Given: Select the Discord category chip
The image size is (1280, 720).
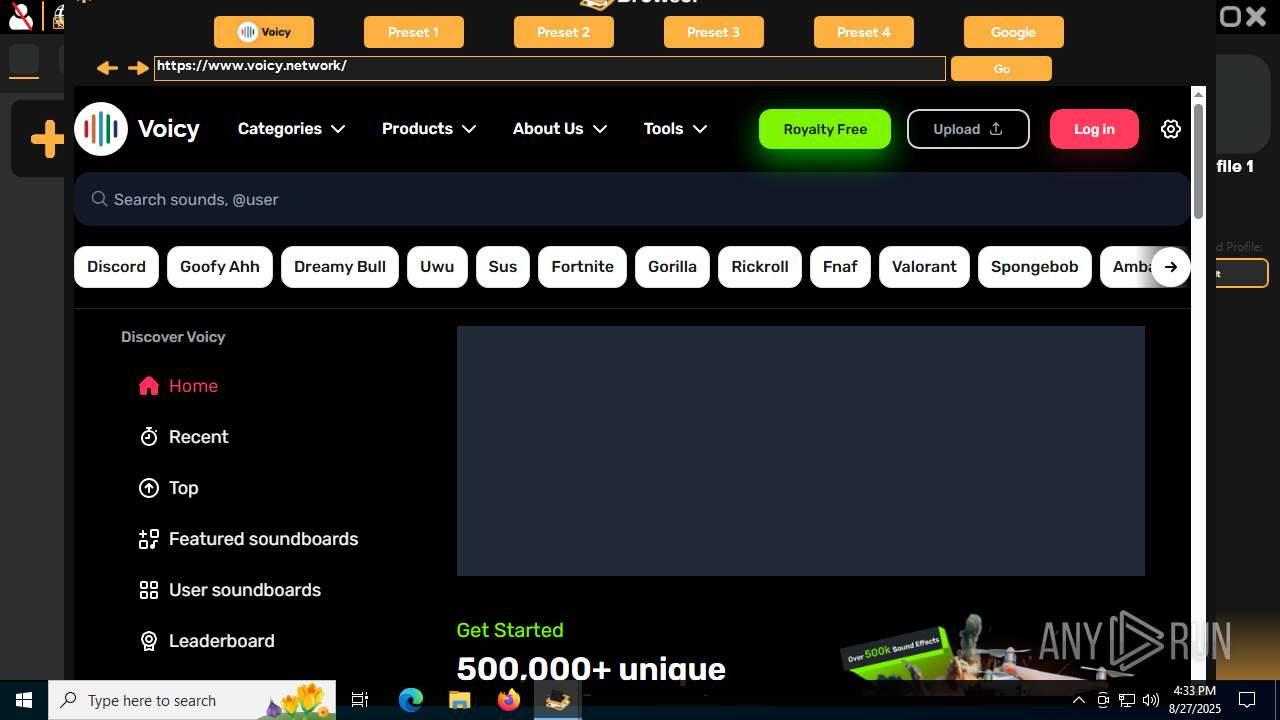Looking at the screenshot, I should click(x=116, y=267).
